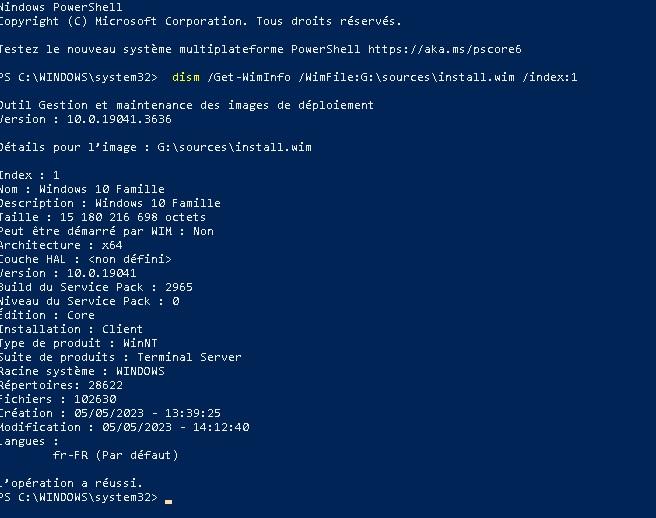This screenshot has width=656, height=518.
Task: Click the "Build du Service Pack : 2965" line
Action: (x=96, y=287)
